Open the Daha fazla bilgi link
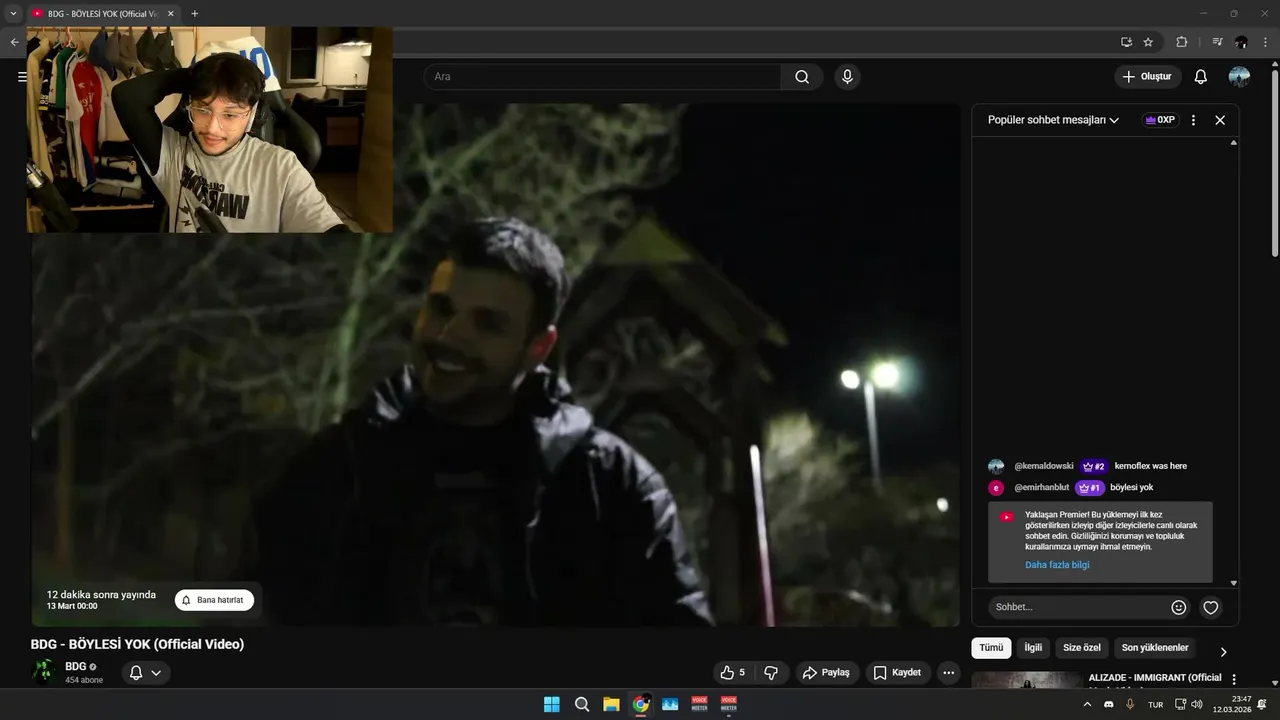1280x720 pixels. coord(1057,565)
